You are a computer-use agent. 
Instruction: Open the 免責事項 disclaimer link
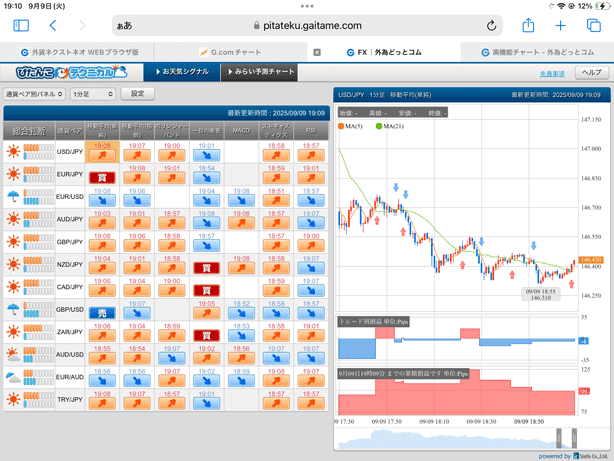pyautogui.click(x=552, y=73)
